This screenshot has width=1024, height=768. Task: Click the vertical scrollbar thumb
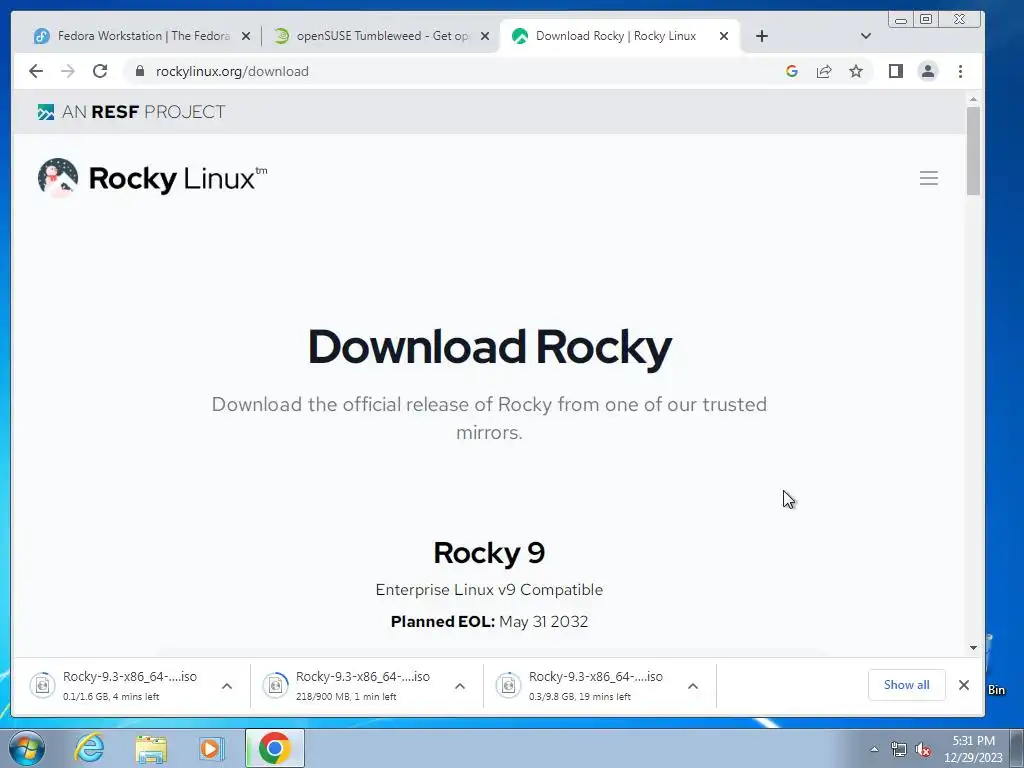[x=973, y=150]
